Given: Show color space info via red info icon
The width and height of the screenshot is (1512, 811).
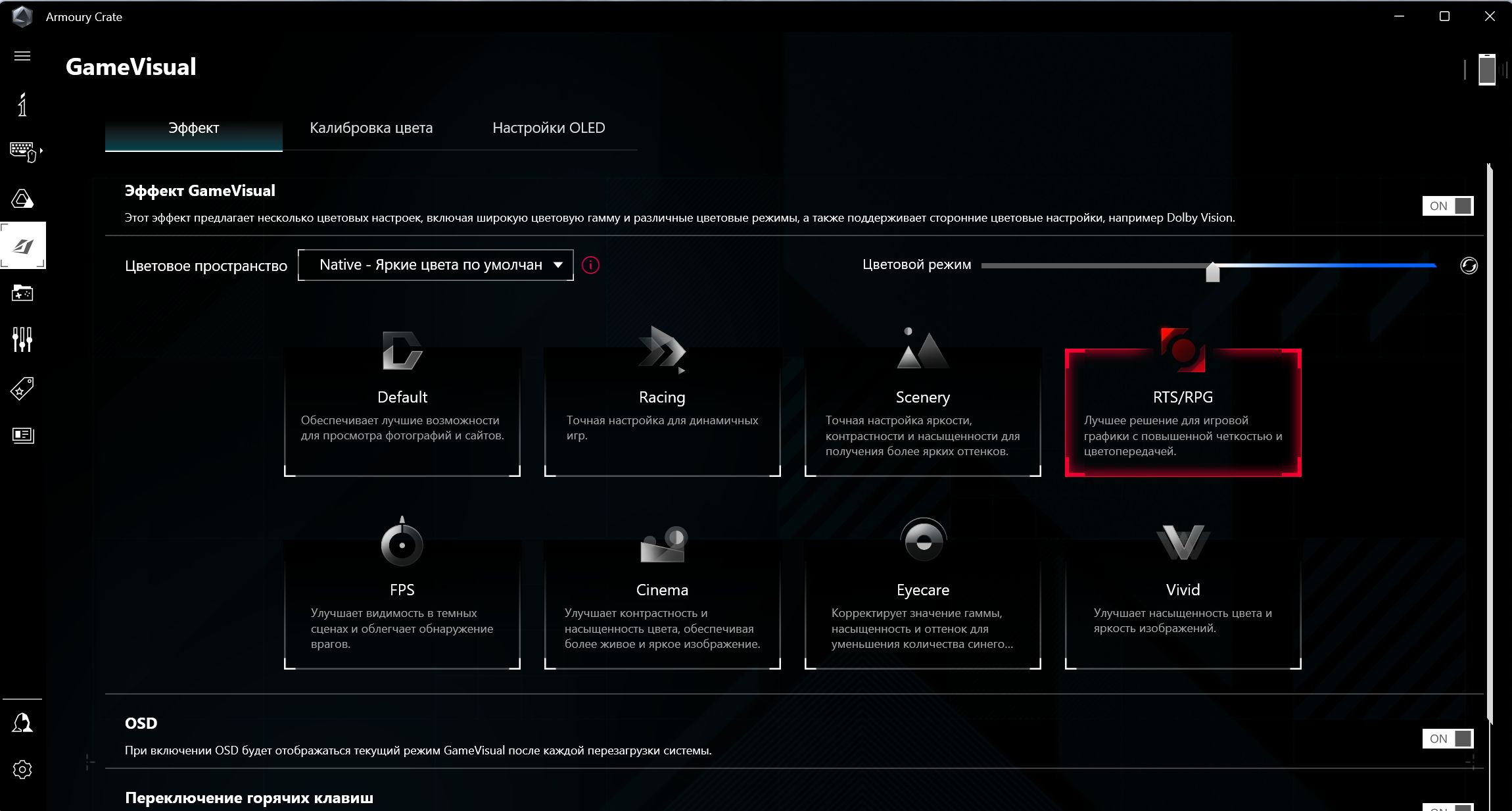Looking at the screenshot, I should pos(590,265).
